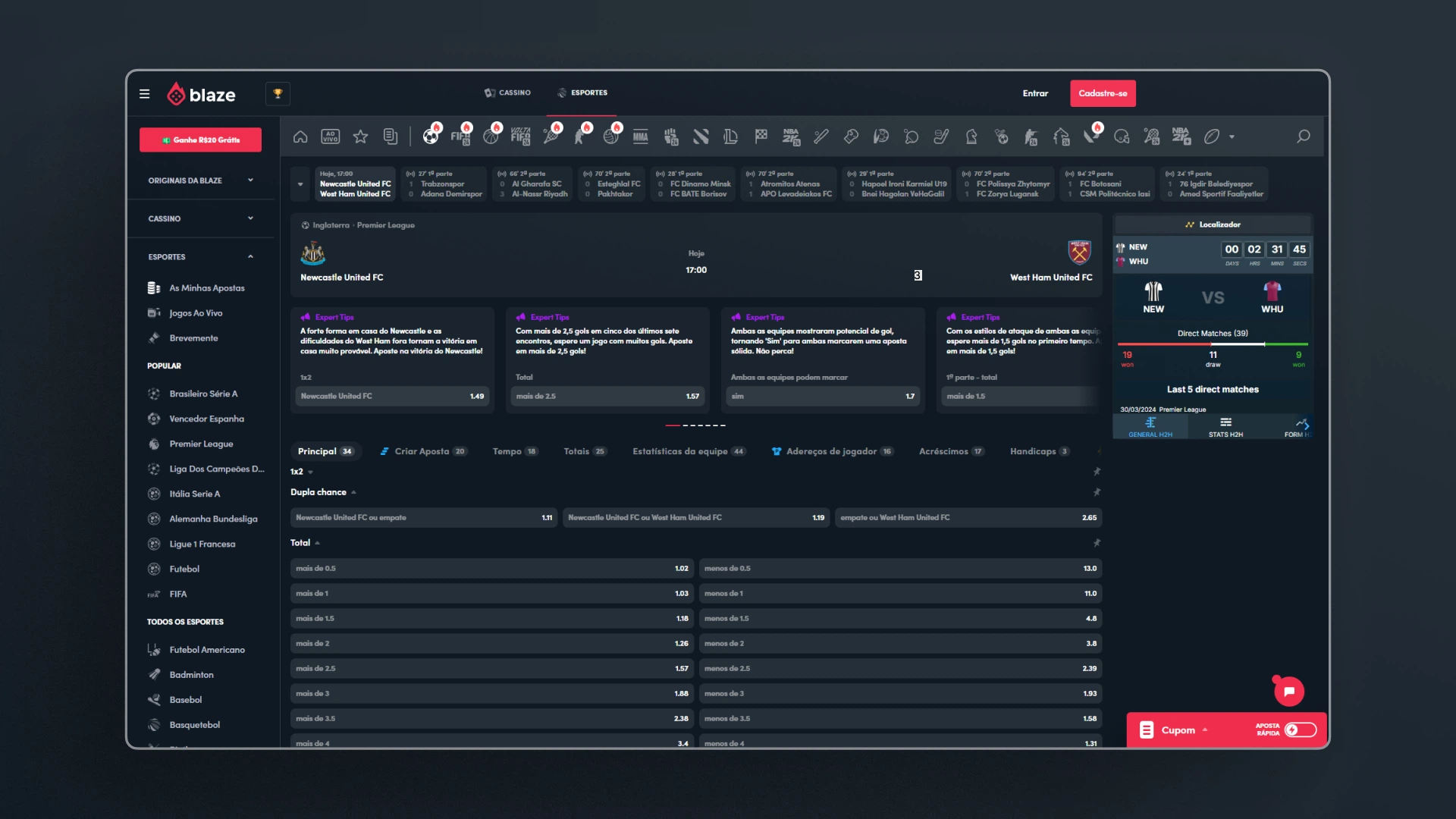Click the Blaze logo
The height and width of the screenshot is (819, 1456).
pos(201,94)
